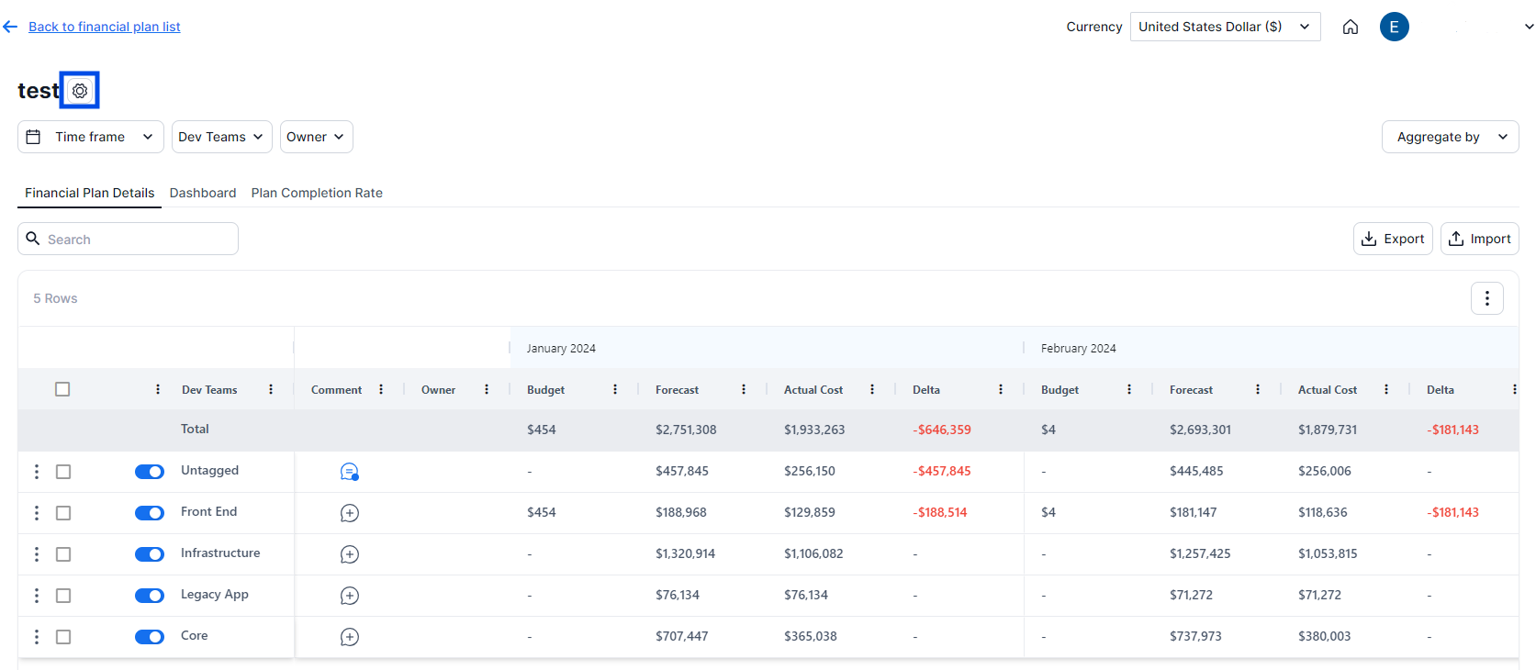Image resolution: width=1536 pixels, height=670 pixels.
Task: Add comment on Infrastructure row
Action: [x=349, y=554]
